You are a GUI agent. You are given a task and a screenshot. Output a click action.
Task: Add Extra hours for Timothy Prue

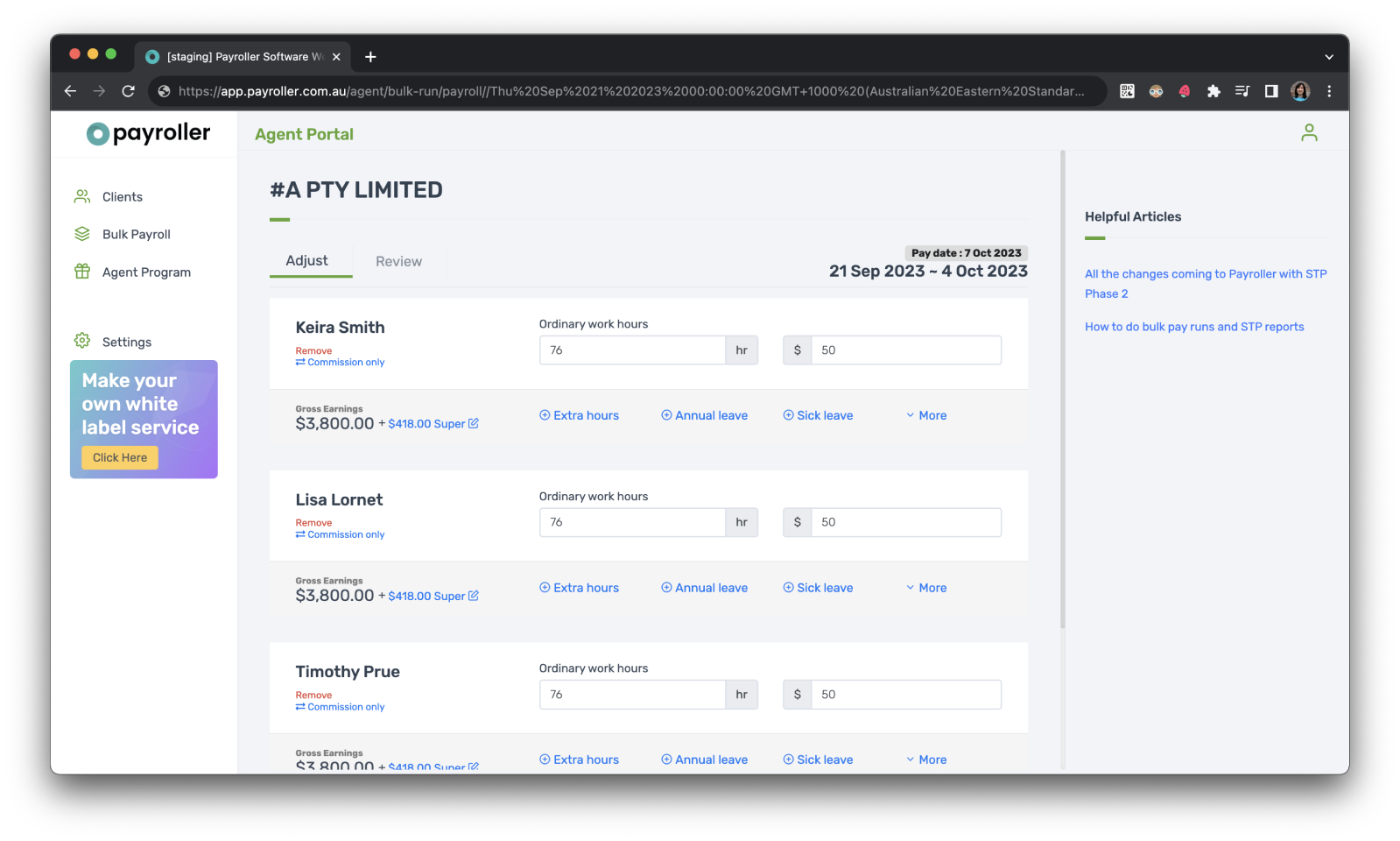click(x=579, y=760)
